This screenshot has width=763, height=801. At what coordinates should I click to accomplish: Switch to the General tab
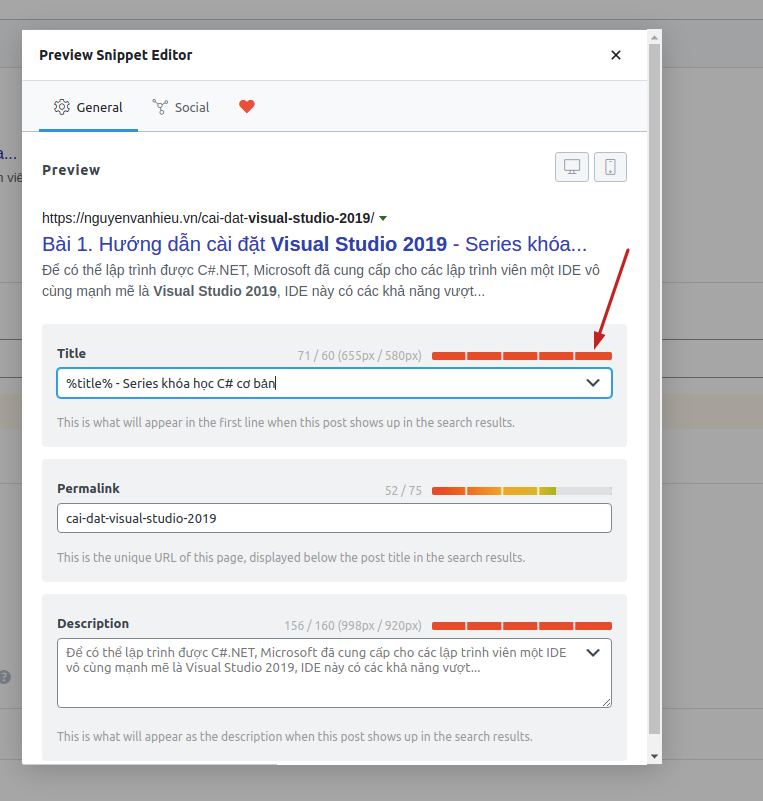coord(88,107)
